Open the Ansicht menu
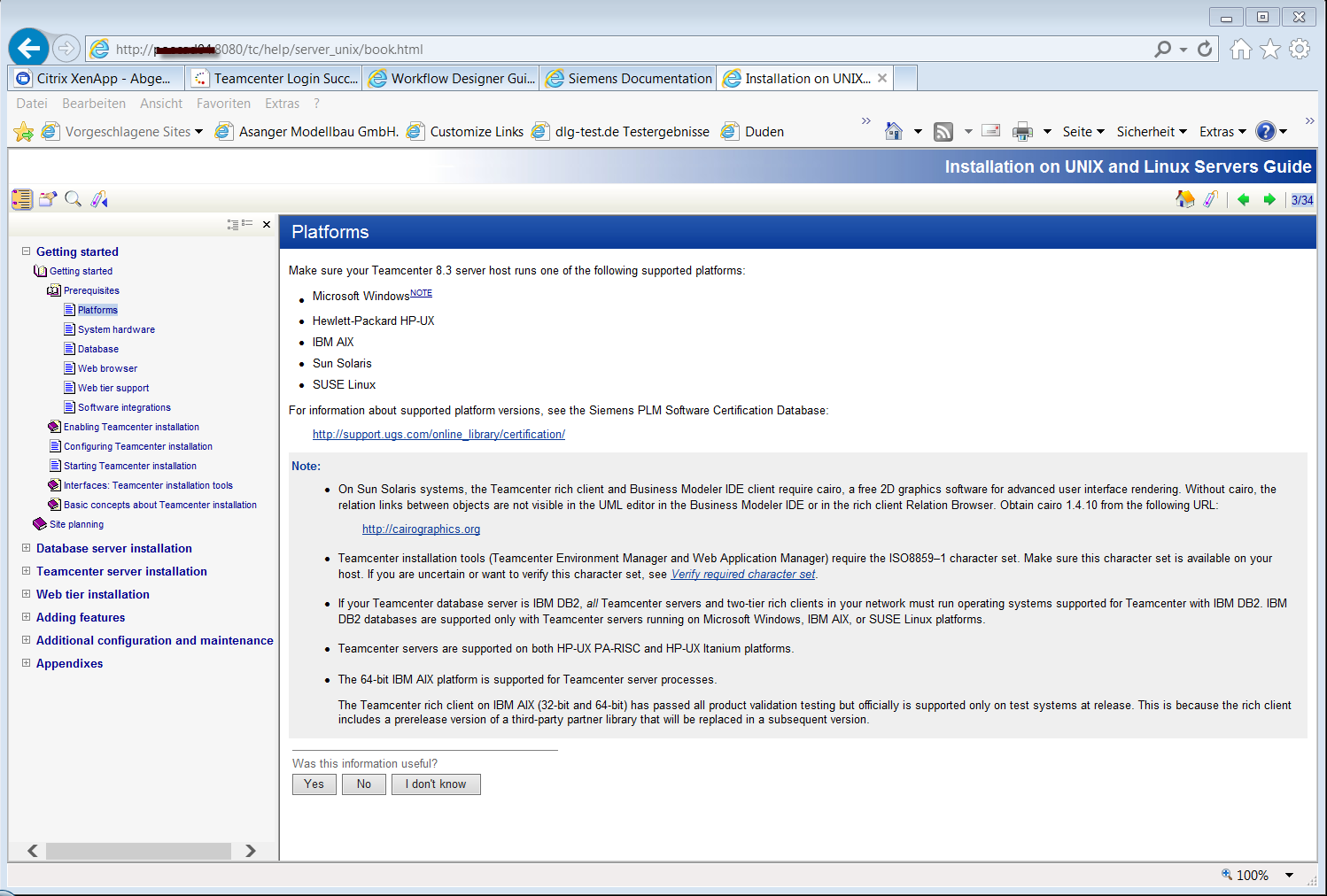Screen dimensions: 1327x896 click(x=161, y=104)
